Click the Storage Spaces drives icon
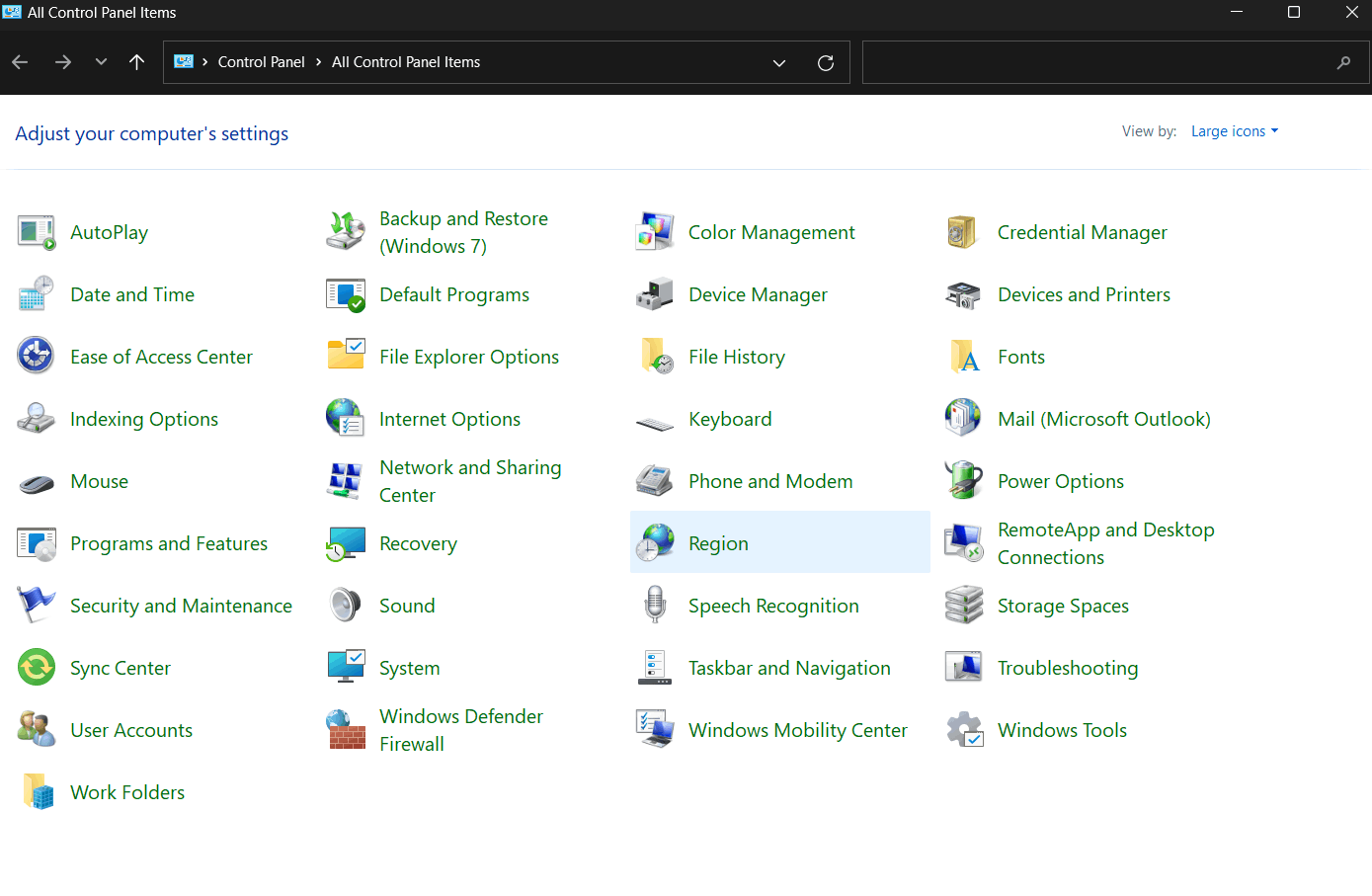 point(963,606)
